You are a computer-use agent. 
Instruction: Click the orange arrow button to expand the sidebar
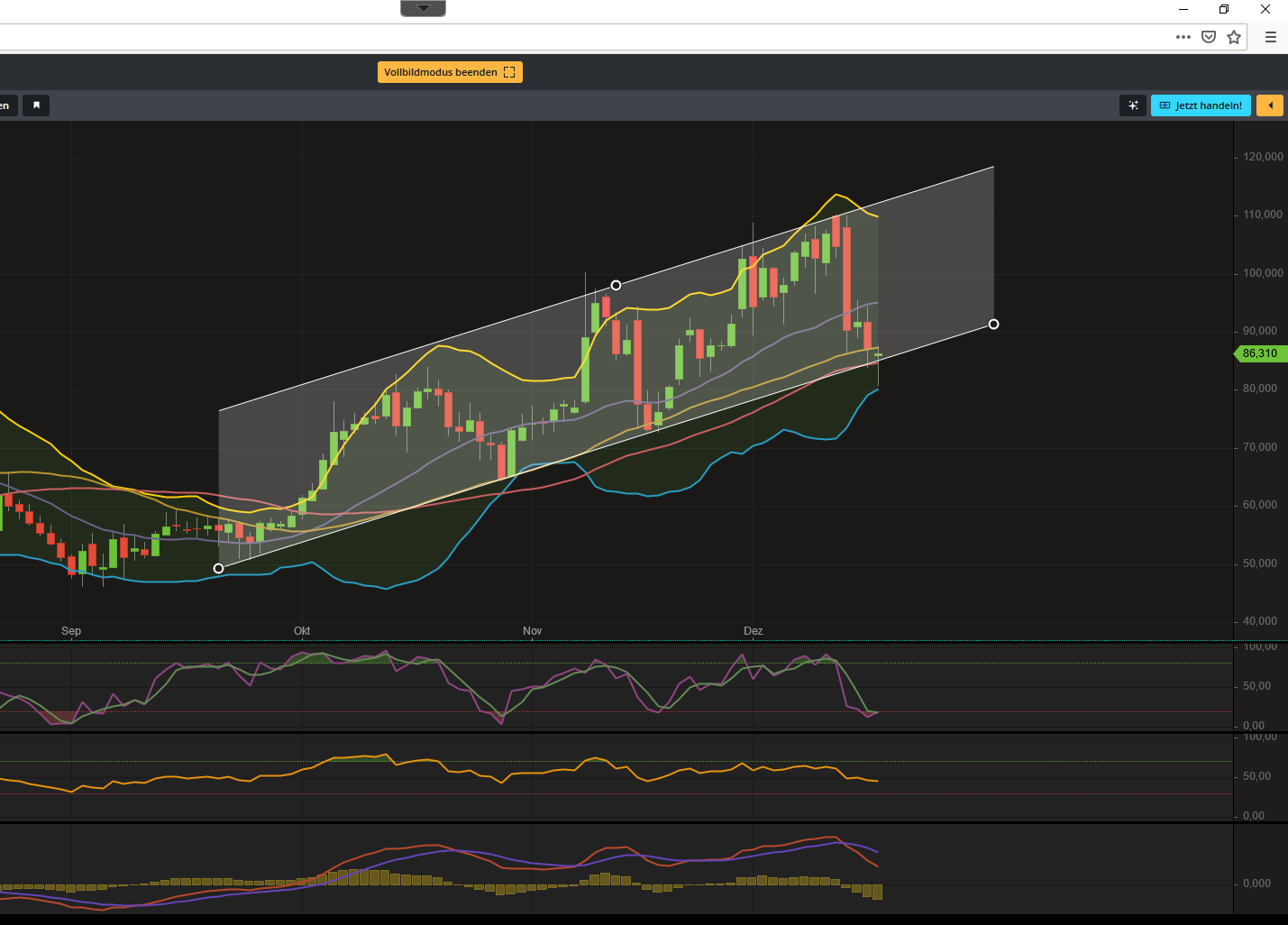click(1270, 105)
